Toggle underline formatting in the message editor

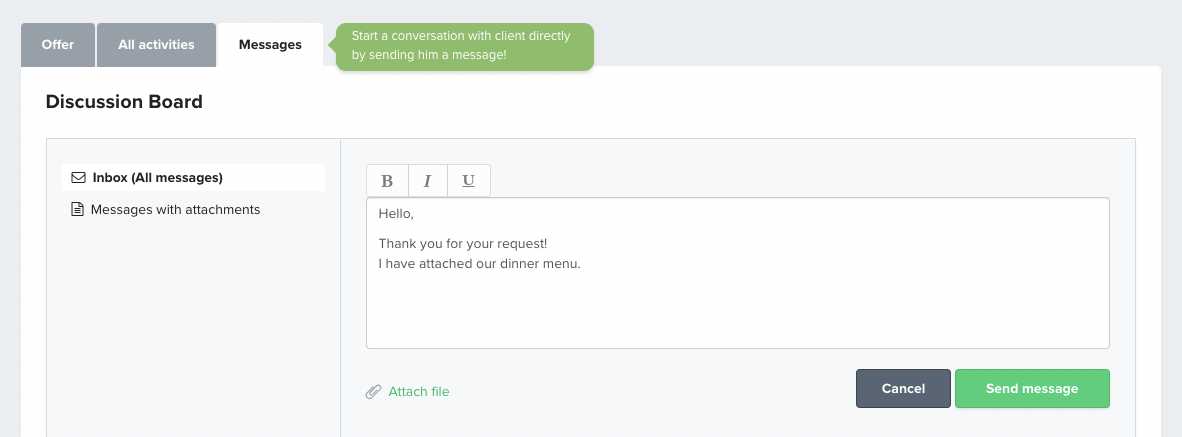click(468, 181)
